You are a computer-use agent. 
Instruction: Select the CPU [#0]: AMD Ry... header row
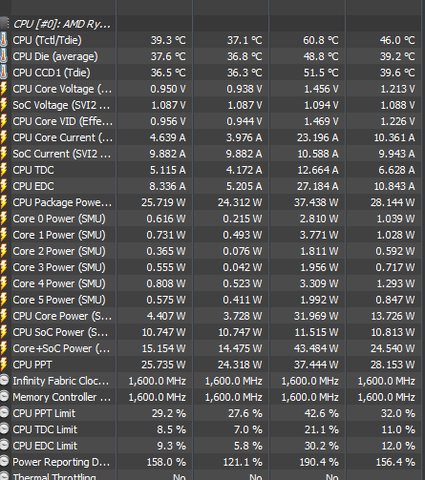[212, 24]
